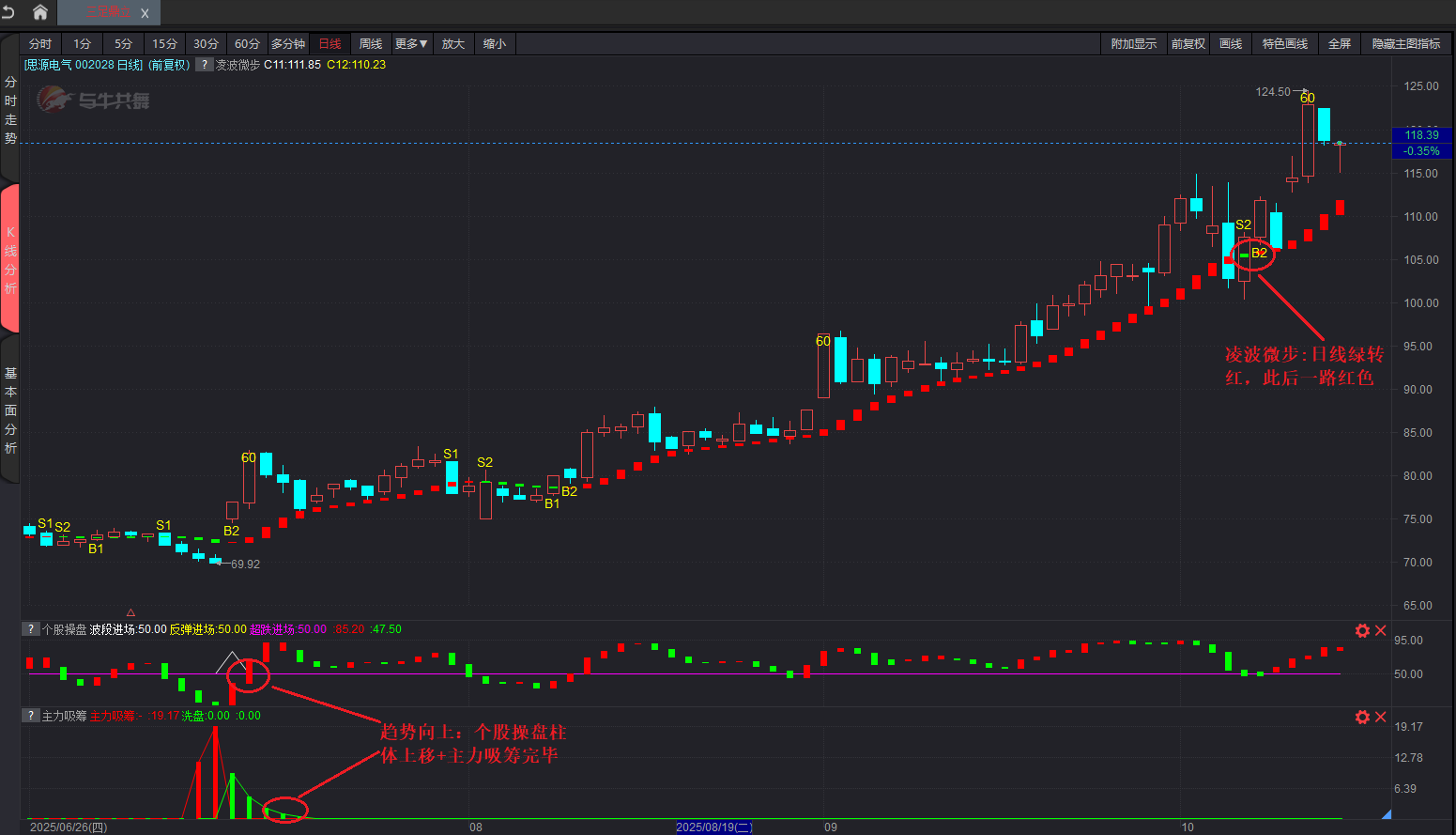This screenshot has width=1456, height=835.
Task: Open the 前复权 adjustment options
Action: click(1188, 44)
